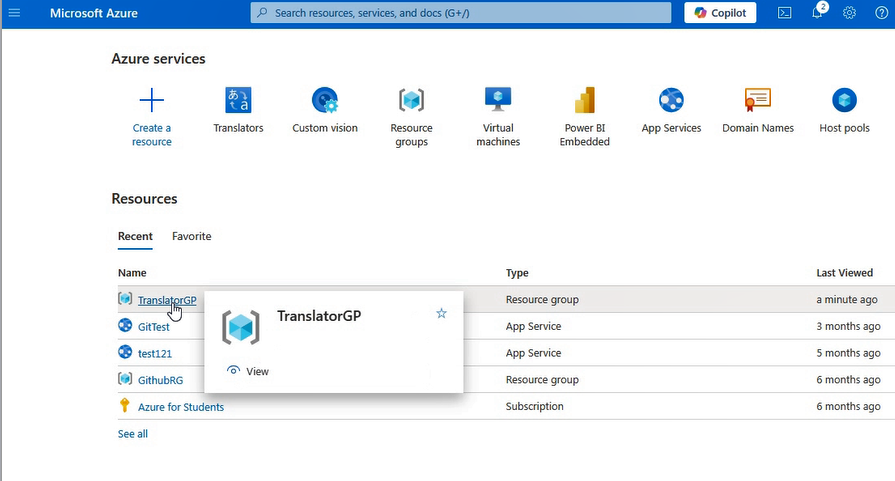The image size is (895, 481).
Task: Open the test121 resource link
Action: [155, 354]
